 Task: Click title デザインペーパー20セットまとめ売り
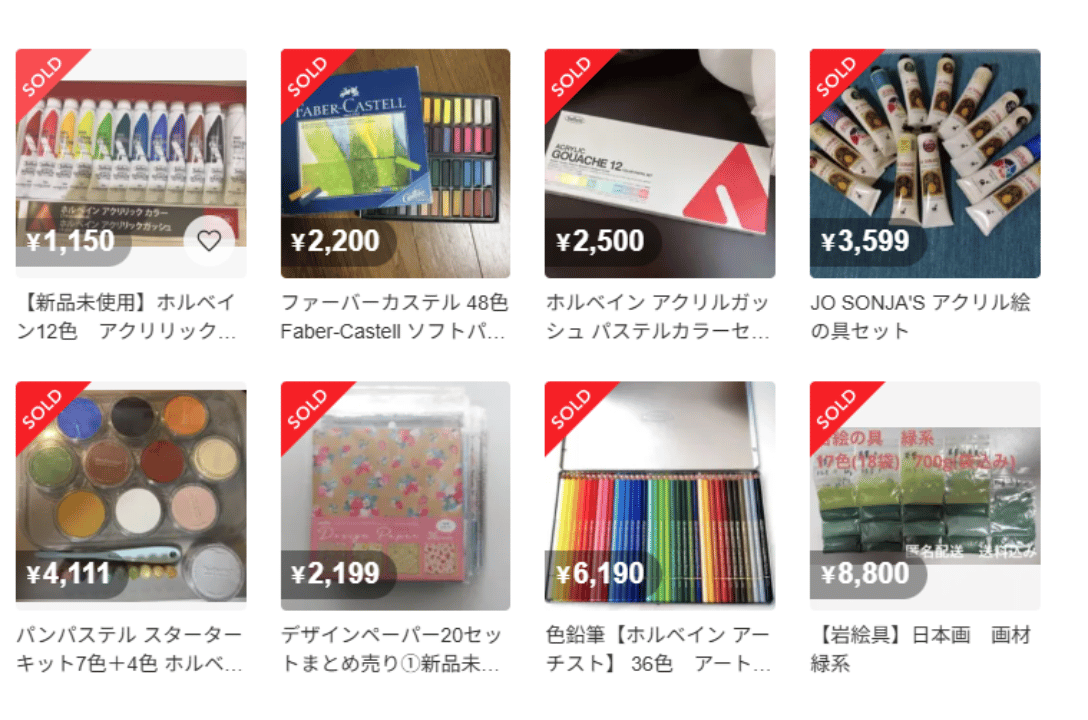tap(391, 649)
